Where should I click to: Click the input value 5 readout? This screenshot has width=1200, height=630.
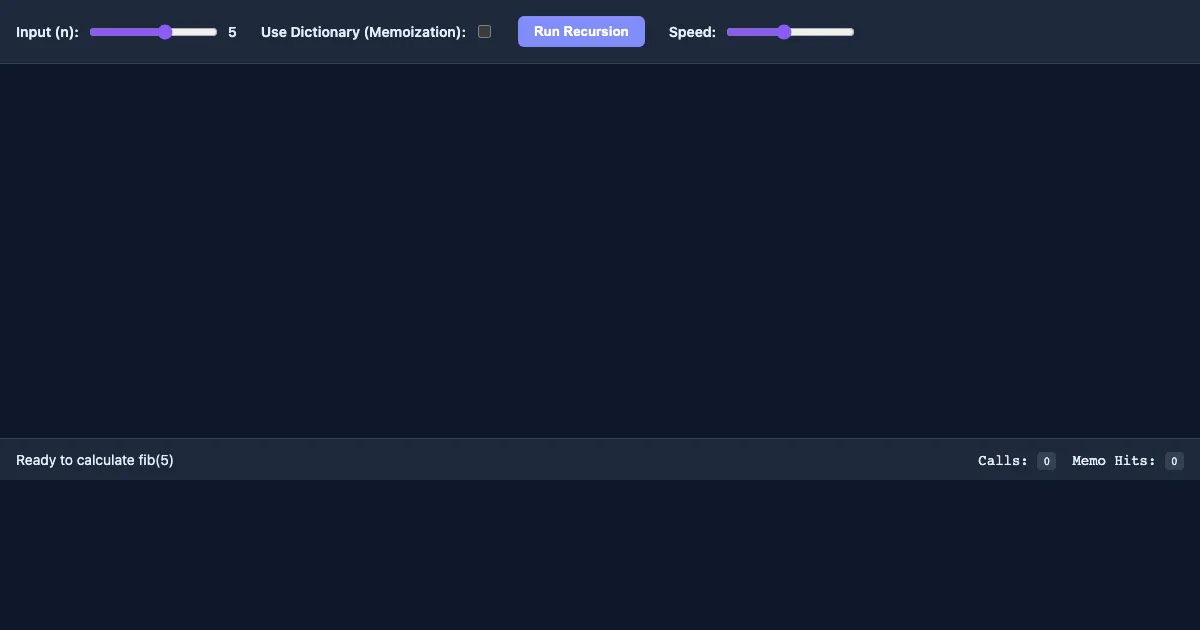[x=232, y=32]
